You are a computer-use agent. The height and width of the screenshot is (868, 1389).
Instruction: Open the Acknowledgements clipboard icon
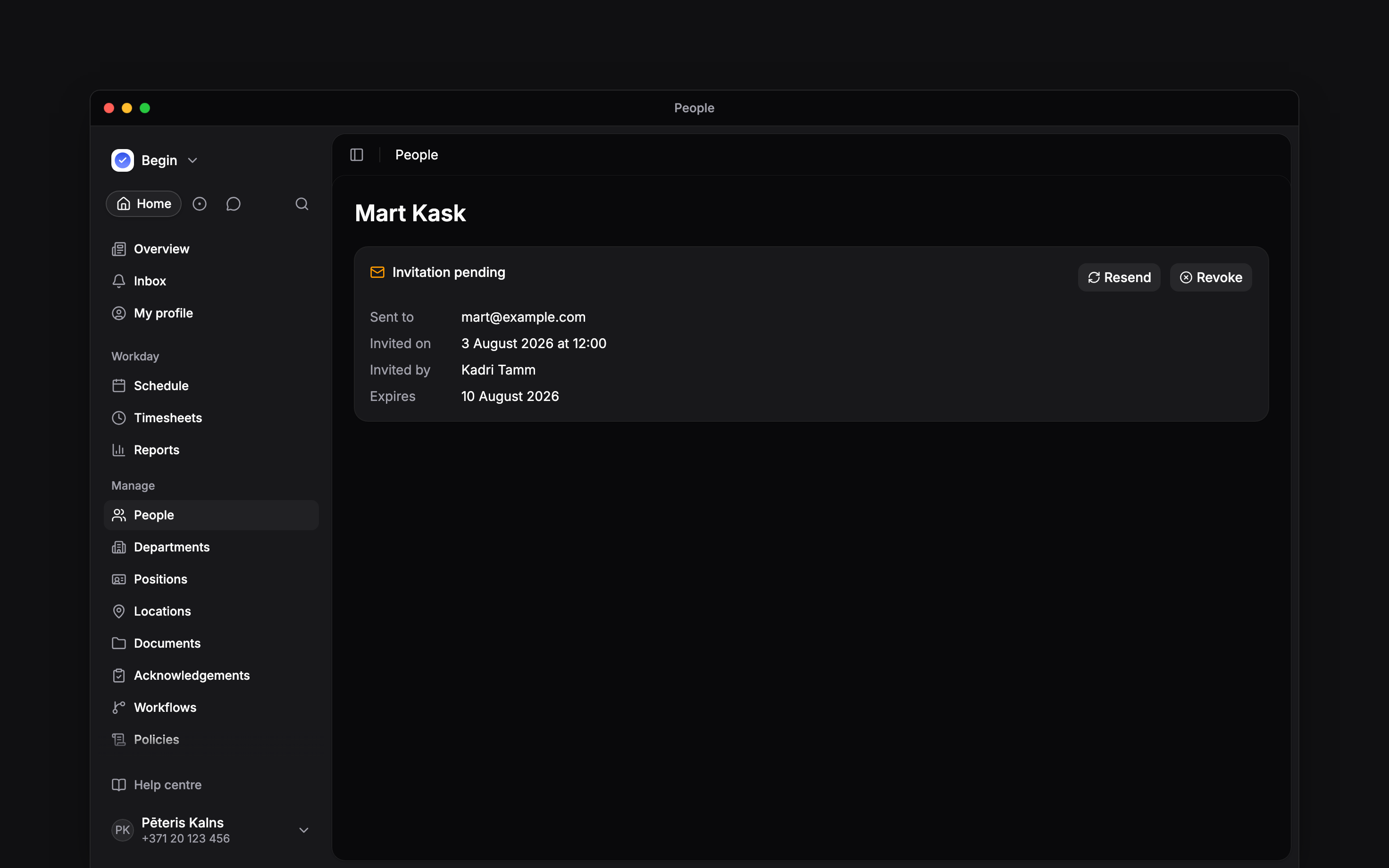(119, 676)
